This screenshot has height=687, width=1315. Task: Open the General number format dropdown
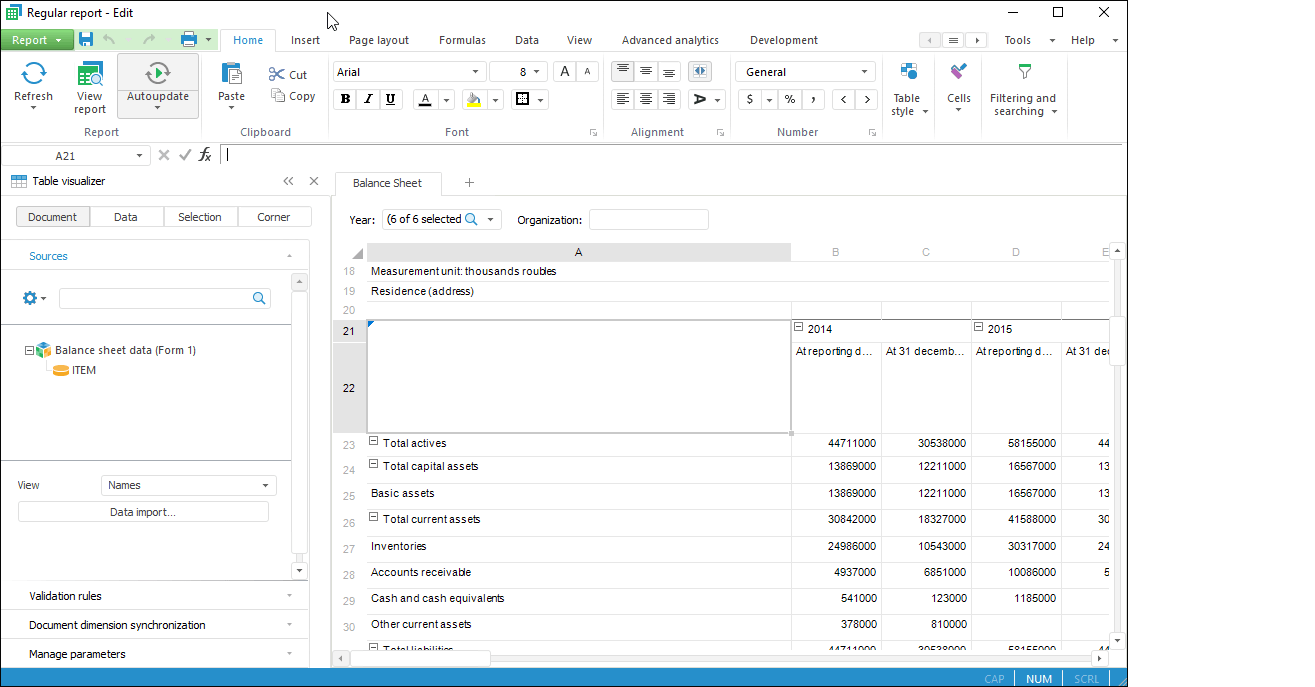(x=864, y=72)
